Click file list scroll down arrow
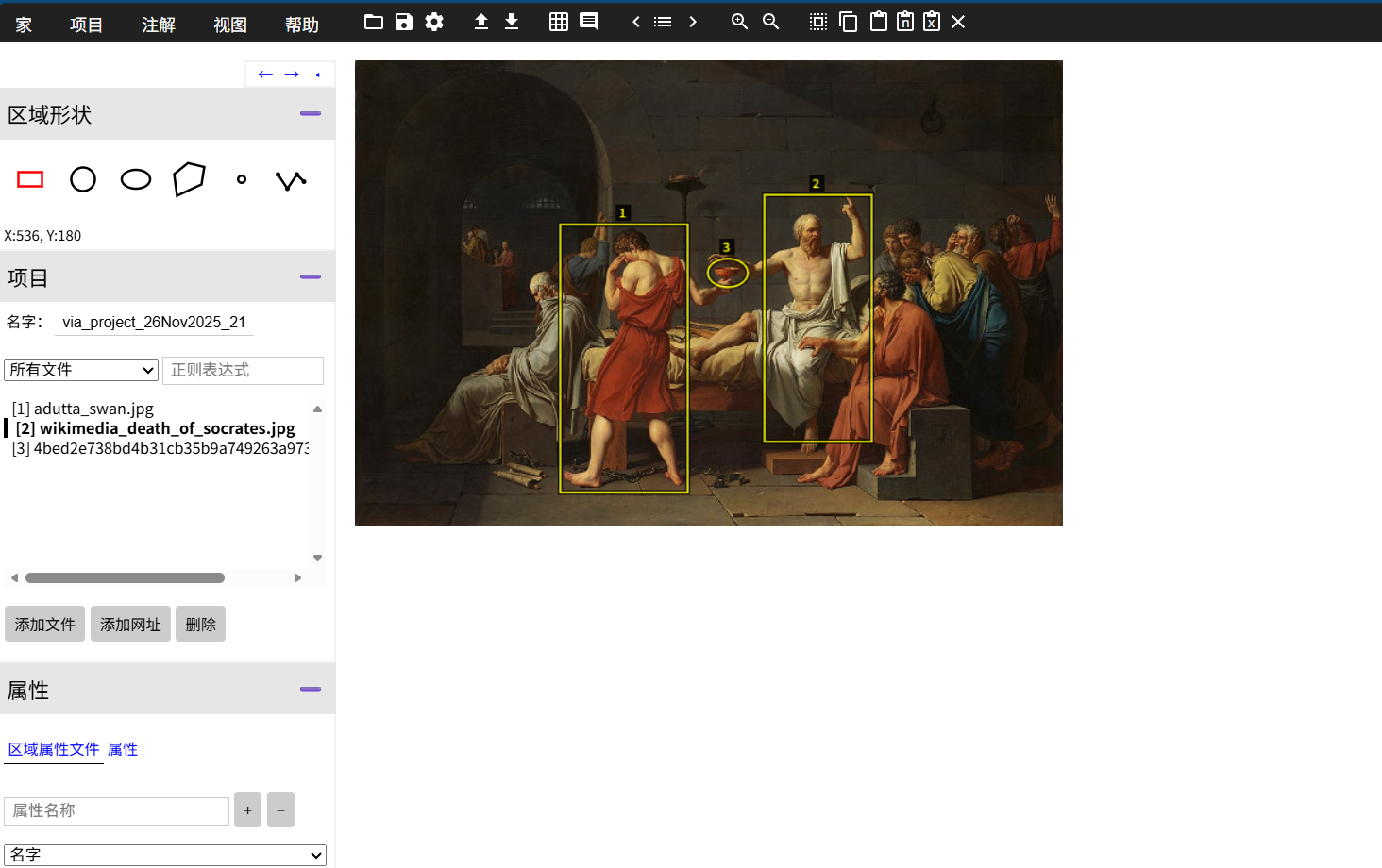The height and width of the screenshot is (868, 1382). [x=318, y=558]
